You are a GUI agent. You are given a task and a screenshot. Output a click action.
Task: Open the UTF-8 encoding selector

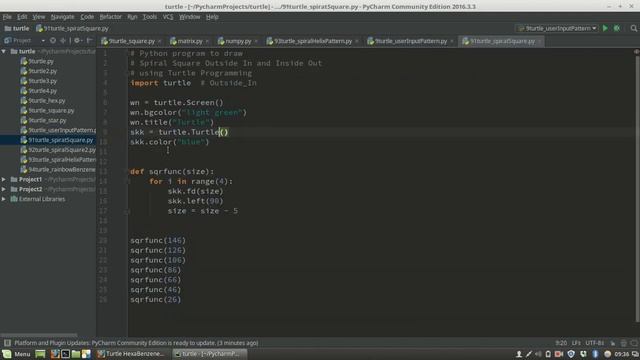tap(595, 343)
